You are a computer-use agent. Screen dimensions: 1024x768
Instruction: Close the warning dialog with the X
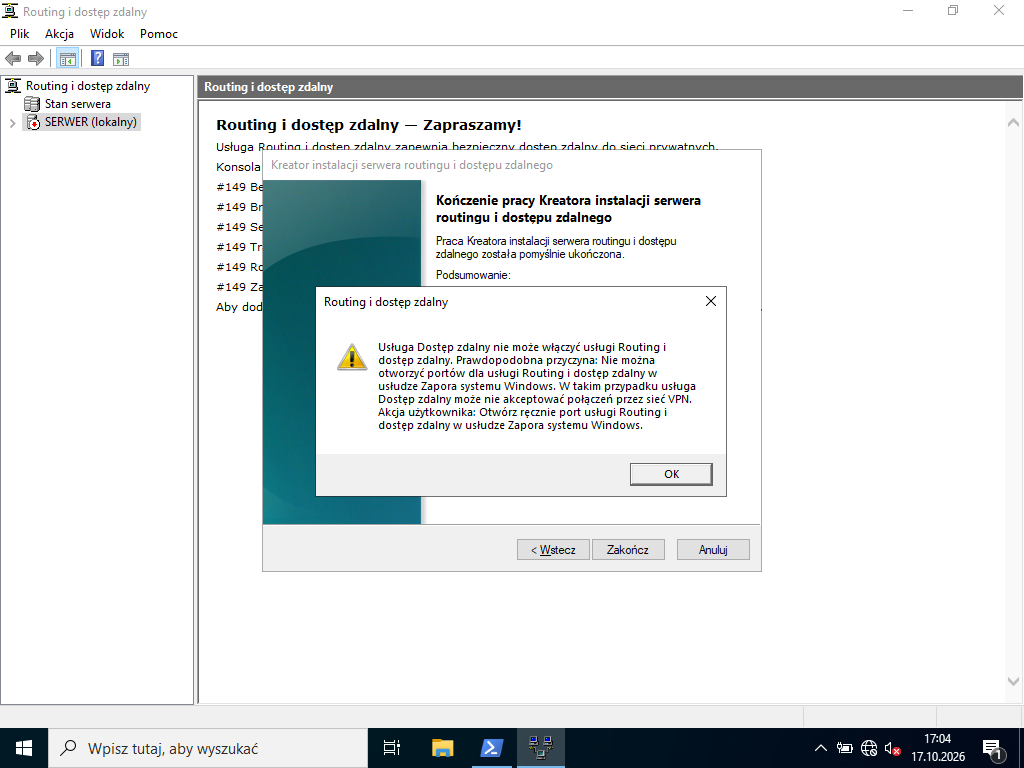point(711,301)
